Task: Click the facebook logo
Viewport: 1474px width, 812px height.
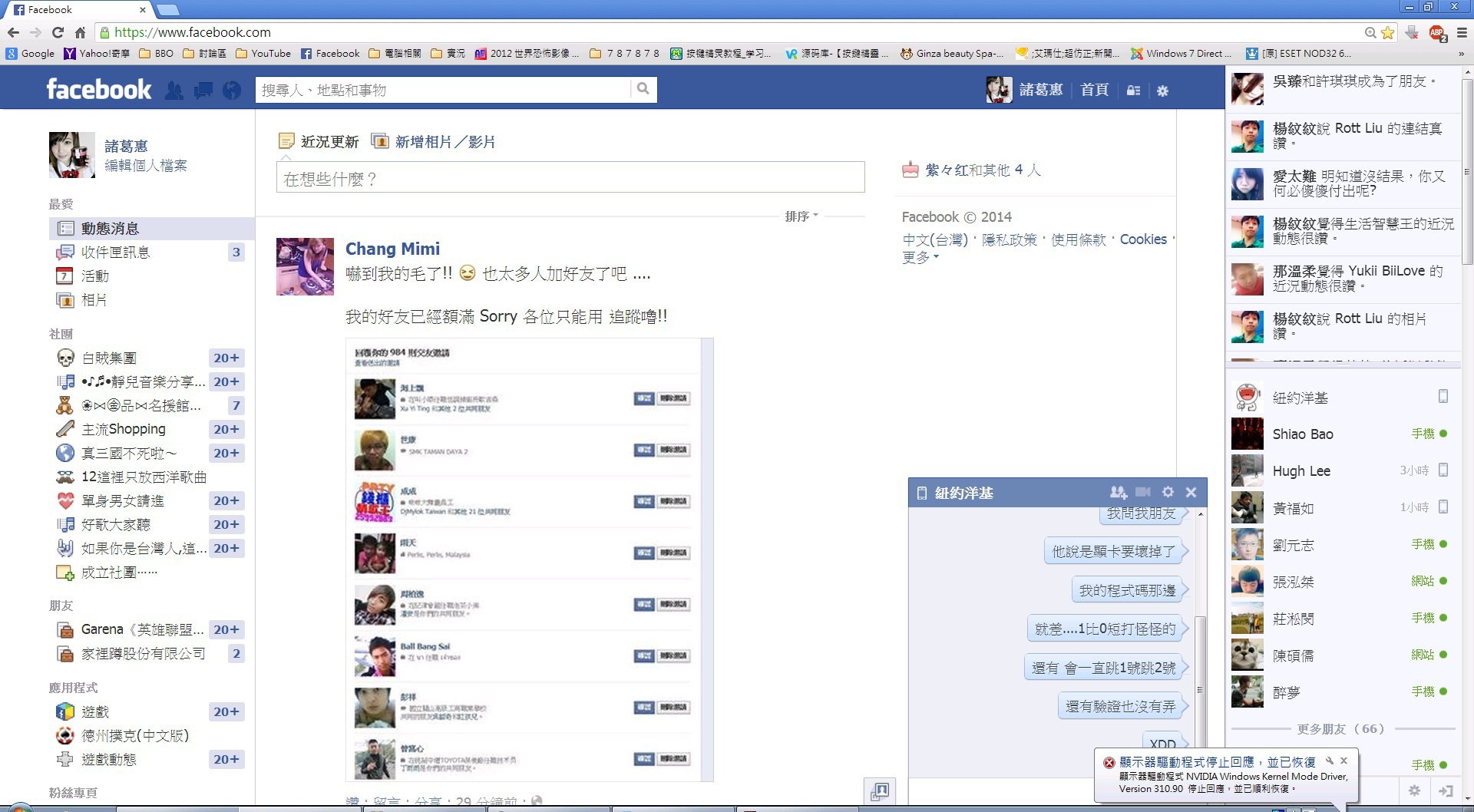Action: coord(99,89)
